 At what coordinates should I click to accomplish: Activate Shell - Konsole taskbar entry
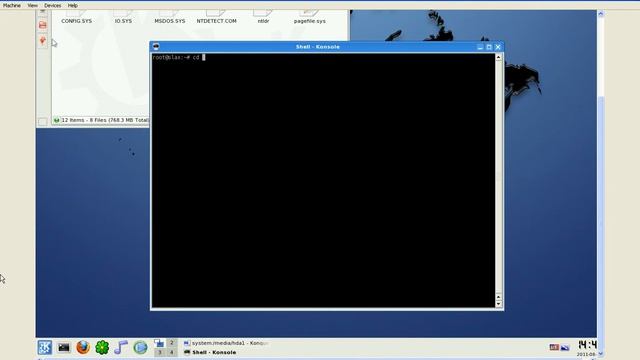(210, 352)
